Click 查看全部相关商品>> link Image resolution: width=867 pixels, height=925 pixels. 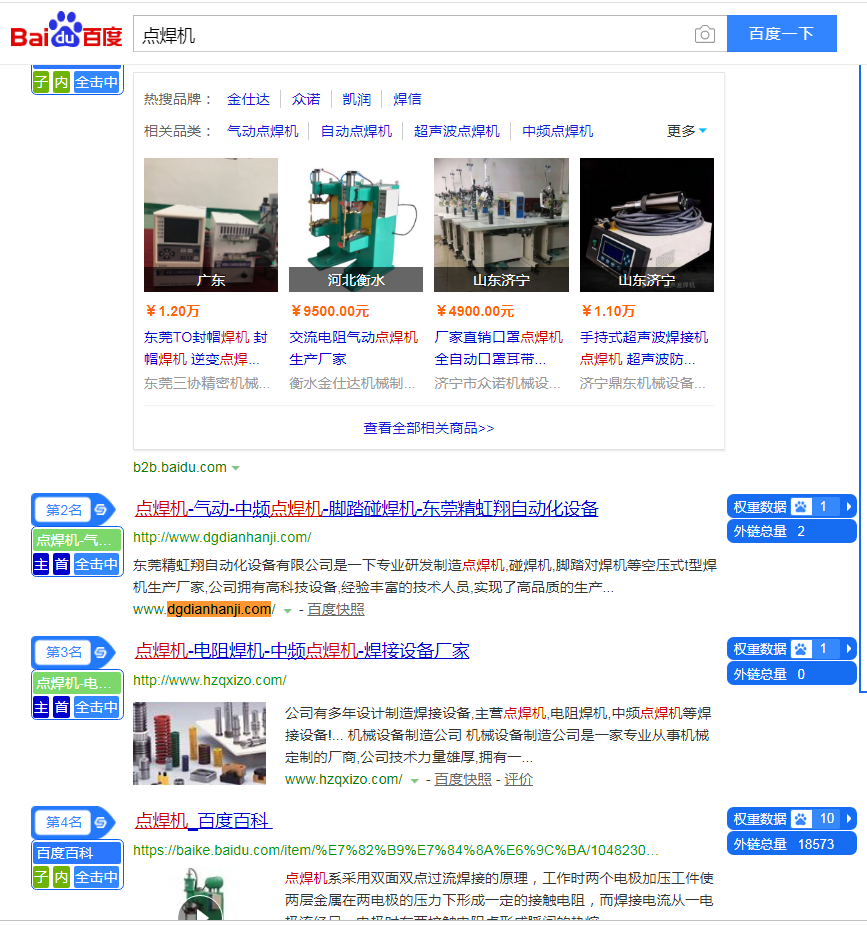429,428
